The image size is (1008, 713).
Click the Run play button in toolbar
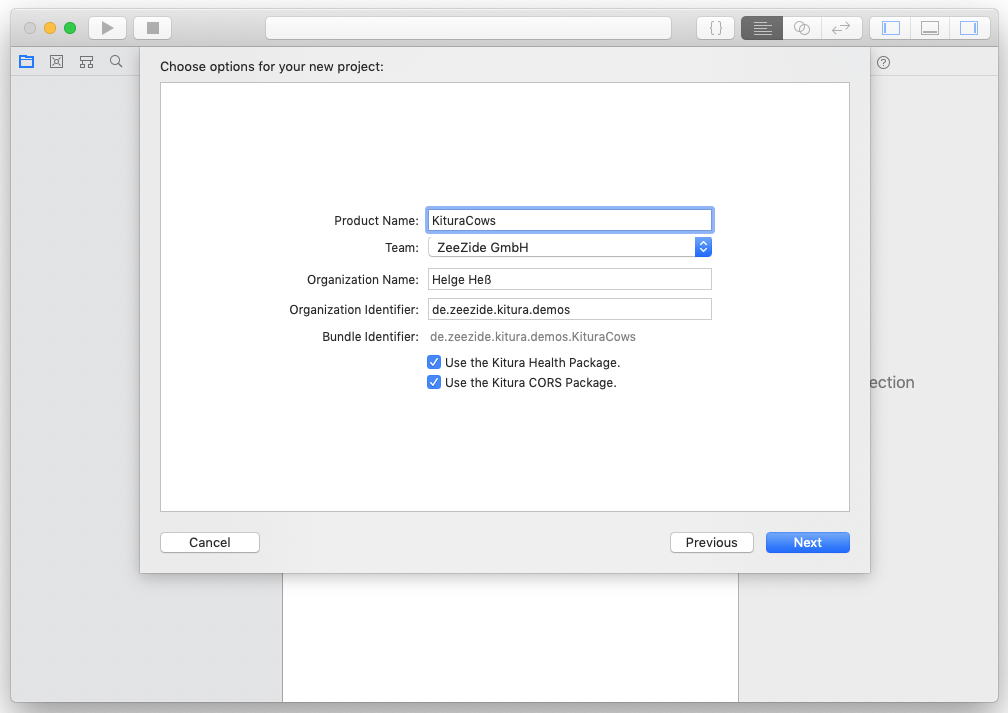(x=107, y=28)
